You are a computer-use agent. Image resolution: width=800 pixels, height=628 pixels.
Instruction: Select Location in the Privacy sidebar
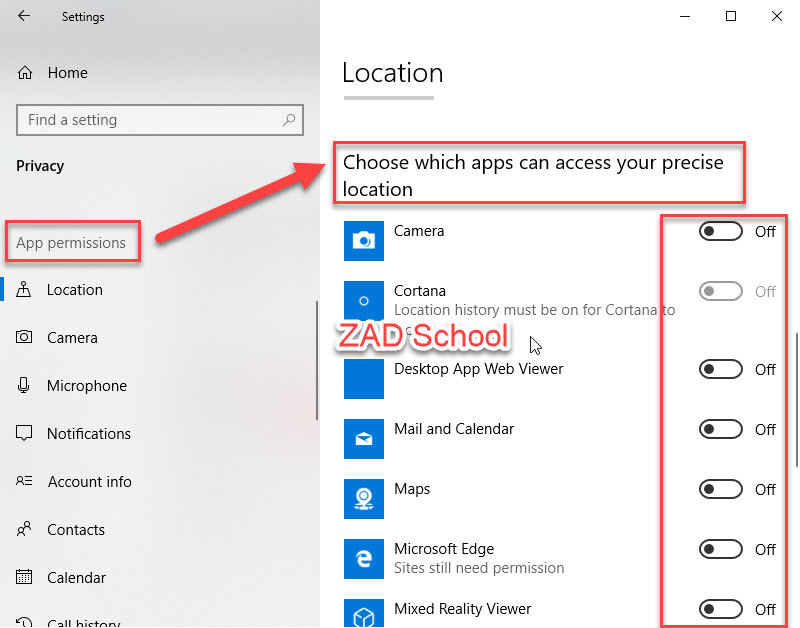tap(74, 290)
